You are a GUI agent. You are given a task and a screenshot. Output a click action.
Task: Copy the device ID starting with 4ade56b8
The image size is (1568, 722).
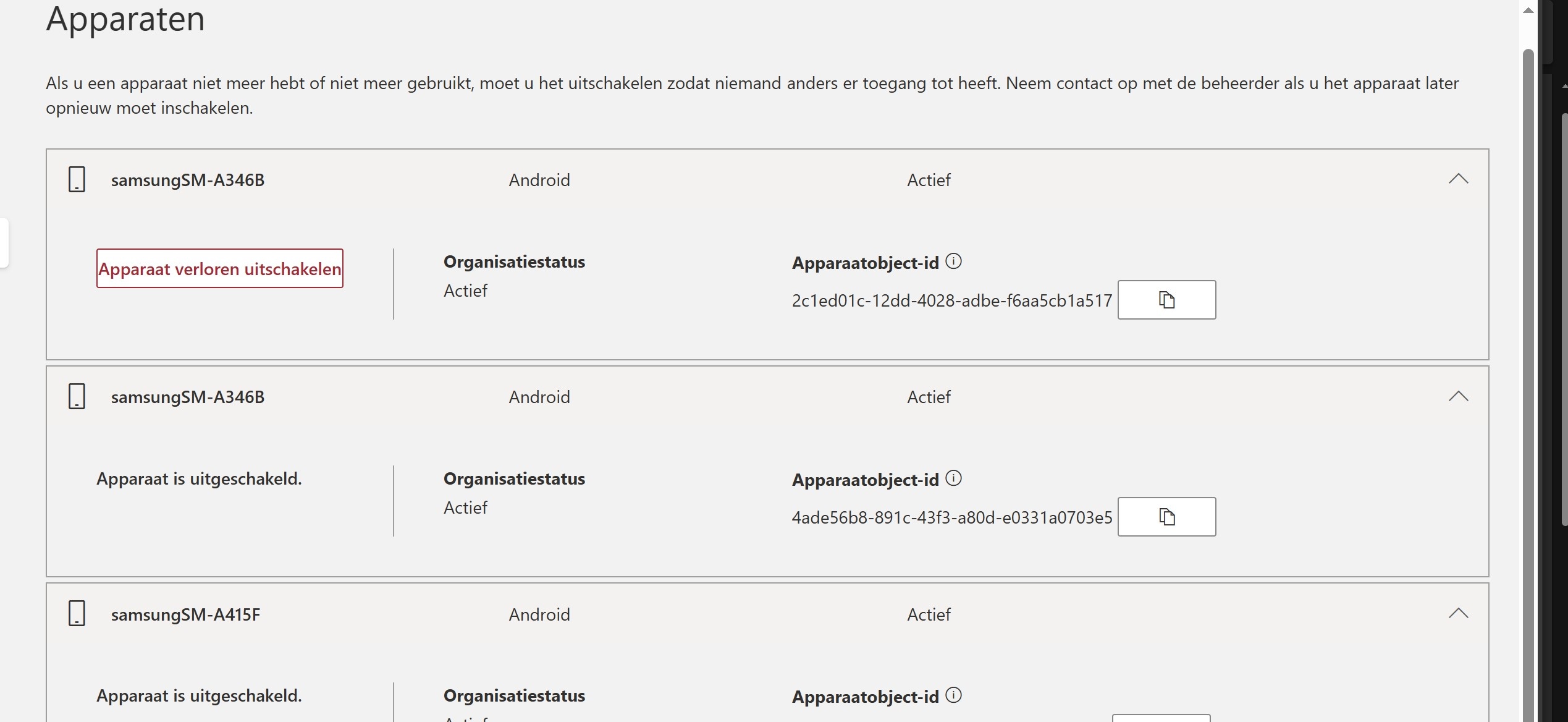[1166, 517]
